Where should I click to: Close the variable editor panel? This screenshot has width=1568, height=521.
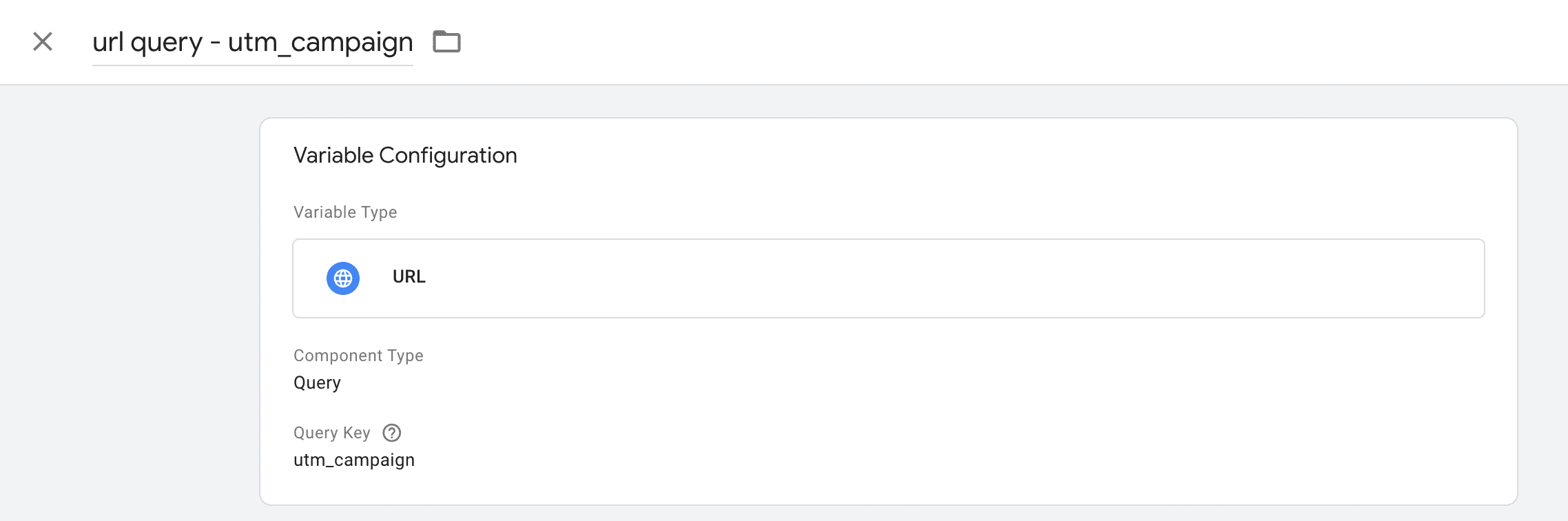[43, 42]
